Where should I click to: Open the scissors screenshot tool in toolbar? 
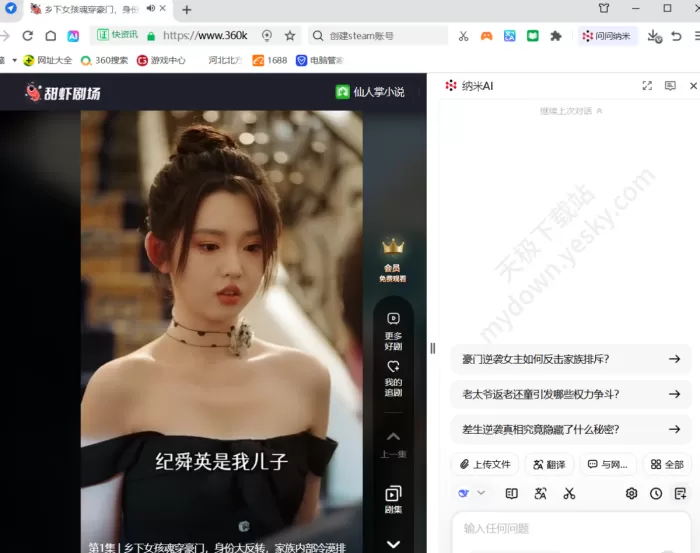463,36
